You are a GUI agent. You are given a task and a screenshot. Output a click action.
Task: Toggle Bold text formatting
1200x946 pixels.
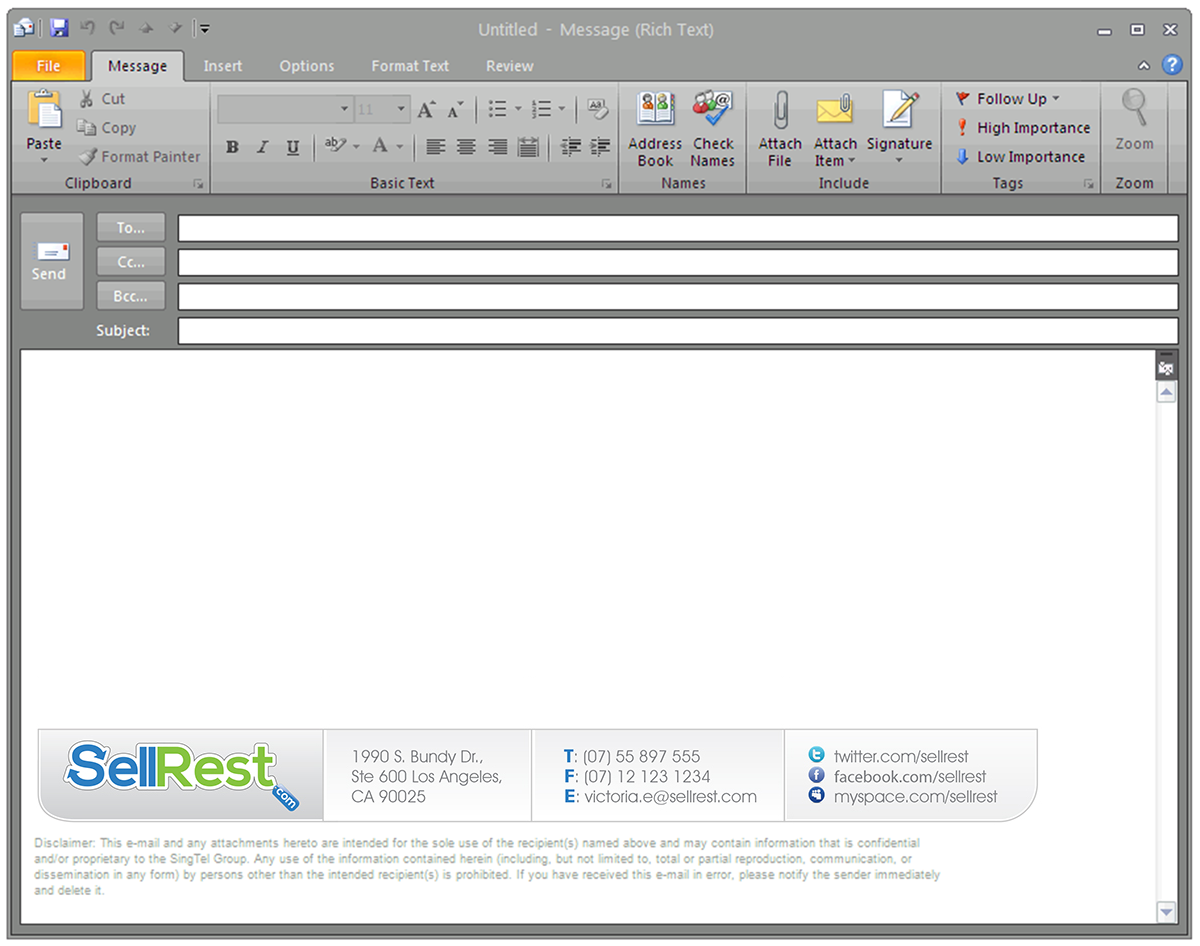(232, 148)
